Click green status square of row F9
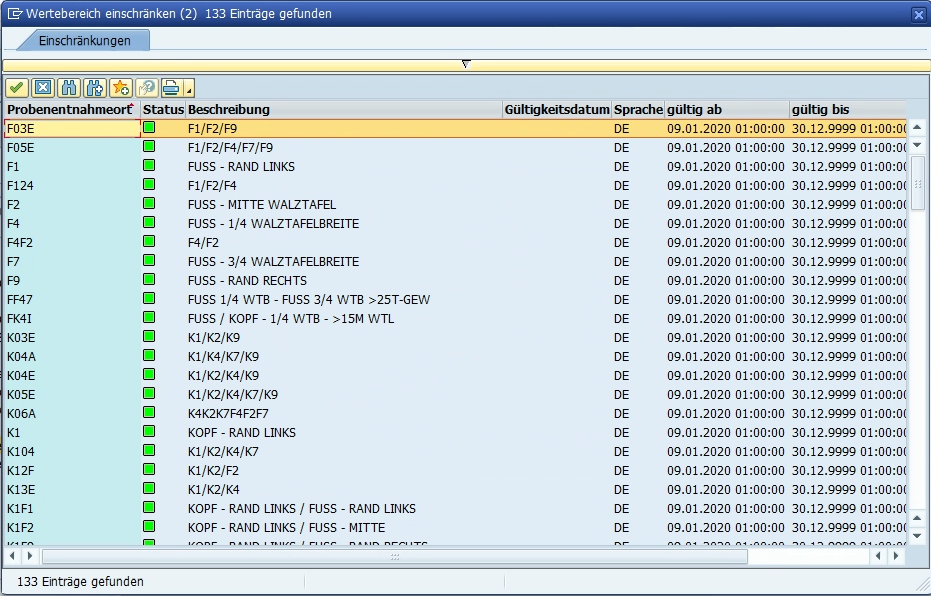The height and width of the screenshot is (596, 931). pos(149,280)
